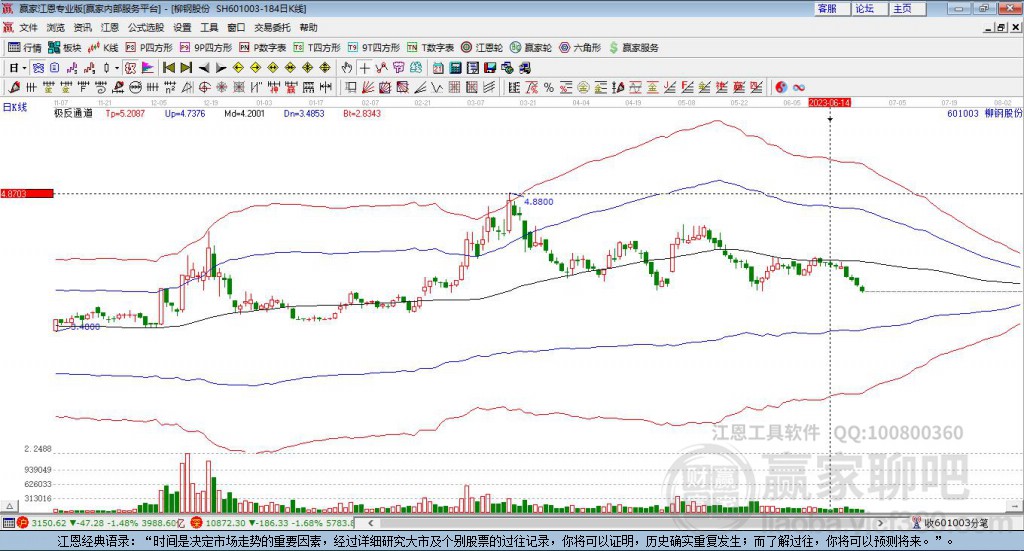The height and width of the screenshot is (551, 1024).
Task: Jump to first bar with skip-back arrow
Action: pyautogui.click(x=168, y=67)
